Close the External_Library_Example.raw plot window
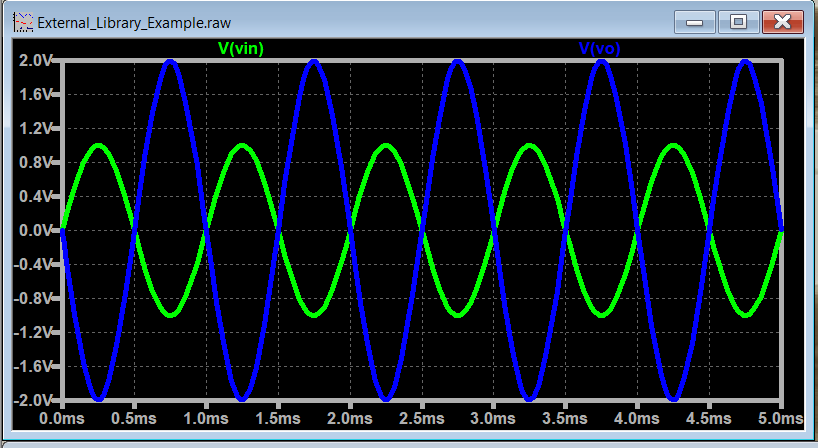Image resolution: width=818 pixels, height=448 pixels. 783,21
